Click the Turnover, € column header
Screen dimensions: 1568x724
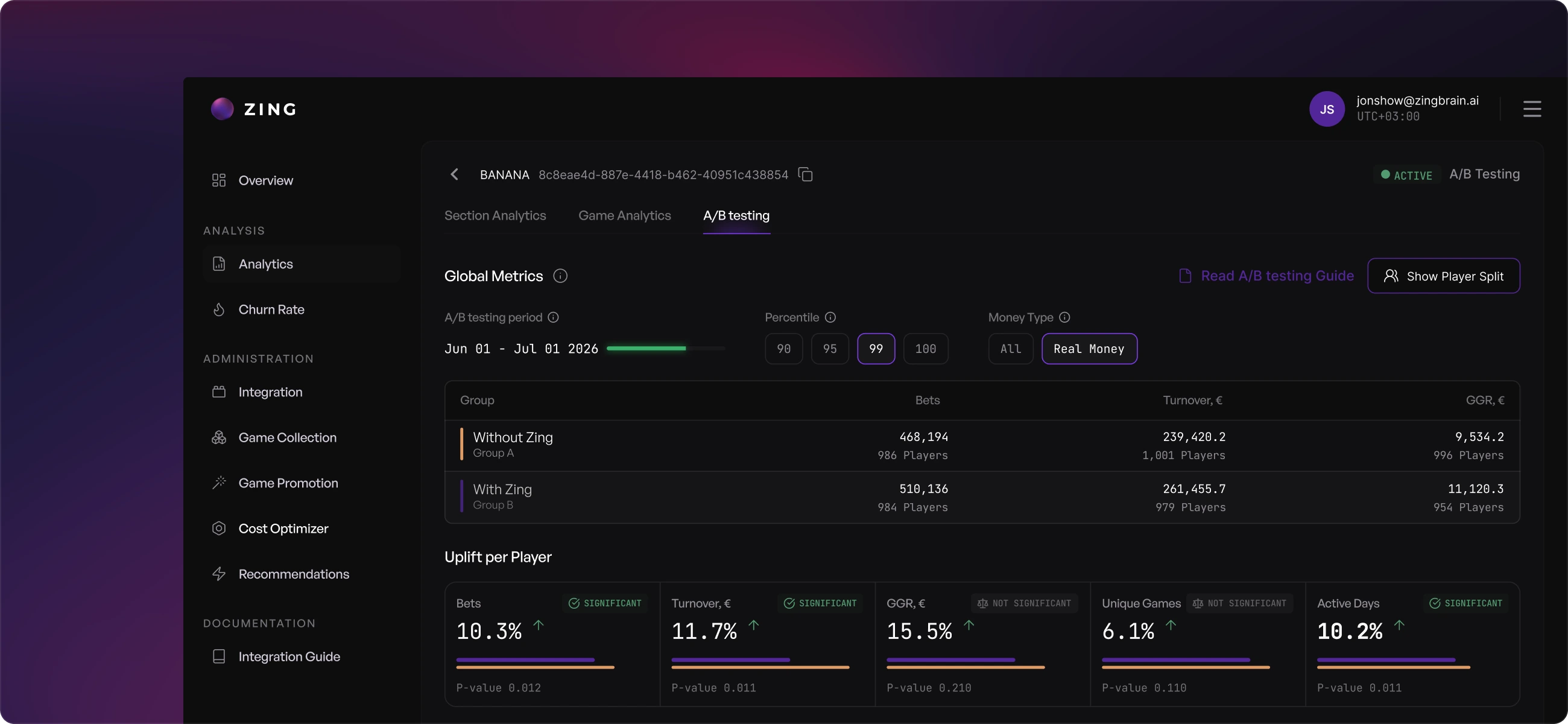point(1192,400)
